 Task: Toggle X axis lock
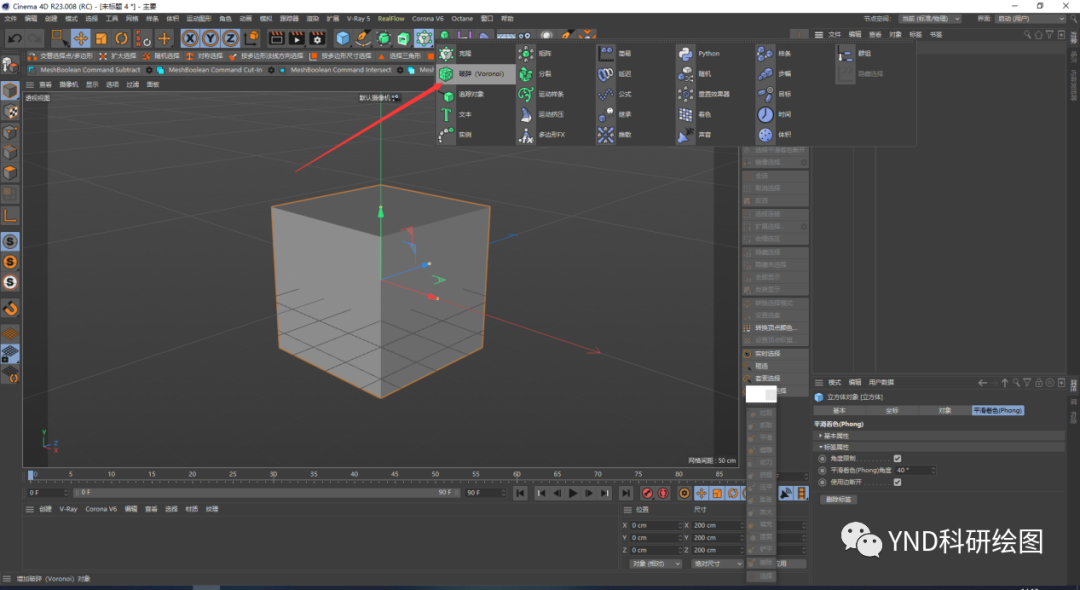tap(190, 39)
